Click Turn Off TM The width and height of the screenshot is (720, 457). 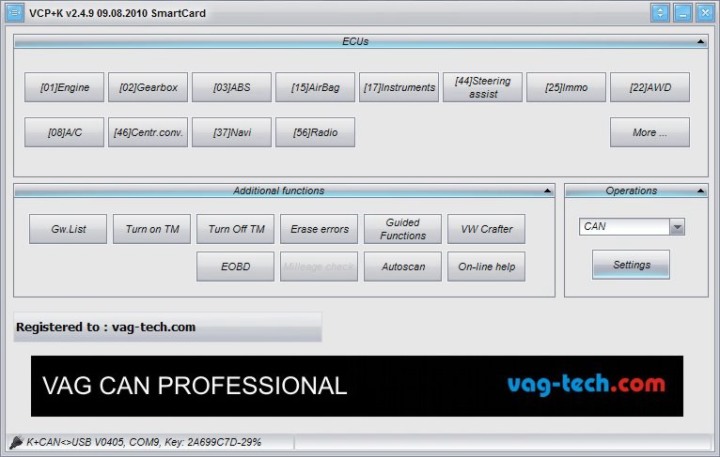[236, 229]
